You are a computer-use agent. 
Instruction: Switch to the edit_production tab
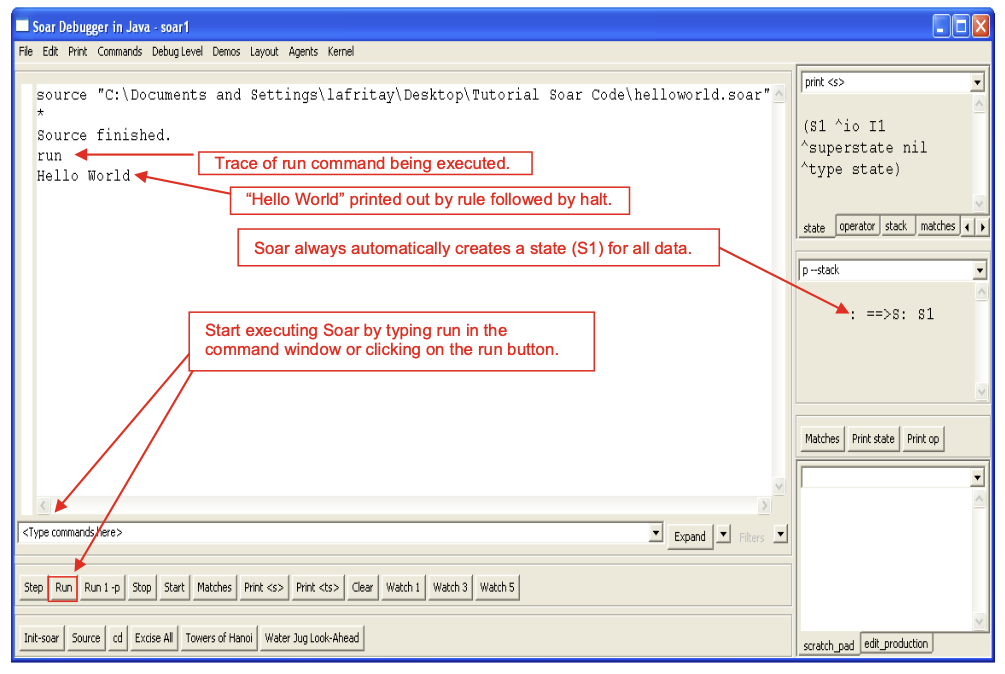(896, 643)
